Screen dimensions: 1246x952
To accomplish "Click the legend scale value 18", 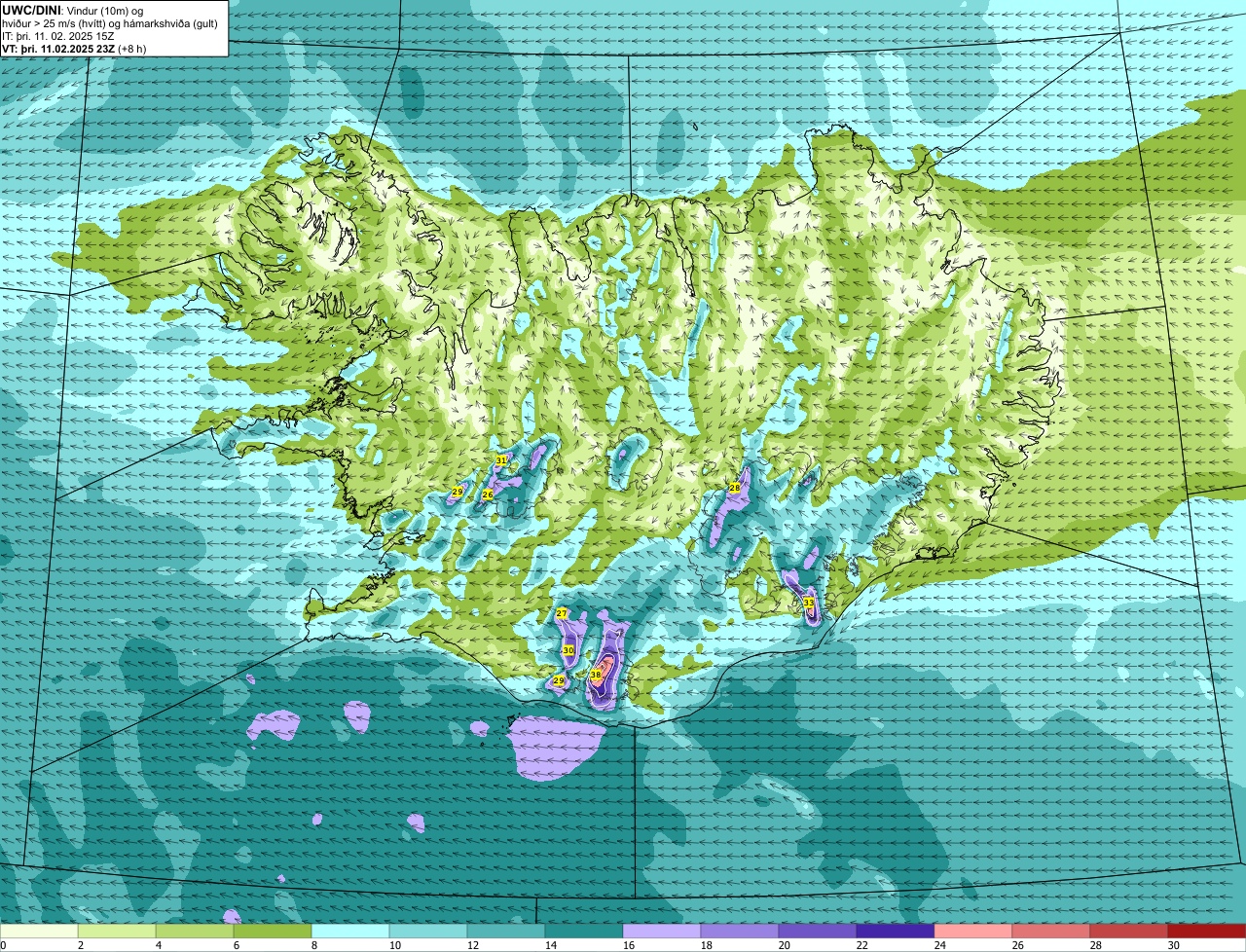I will tap(706, 945).
